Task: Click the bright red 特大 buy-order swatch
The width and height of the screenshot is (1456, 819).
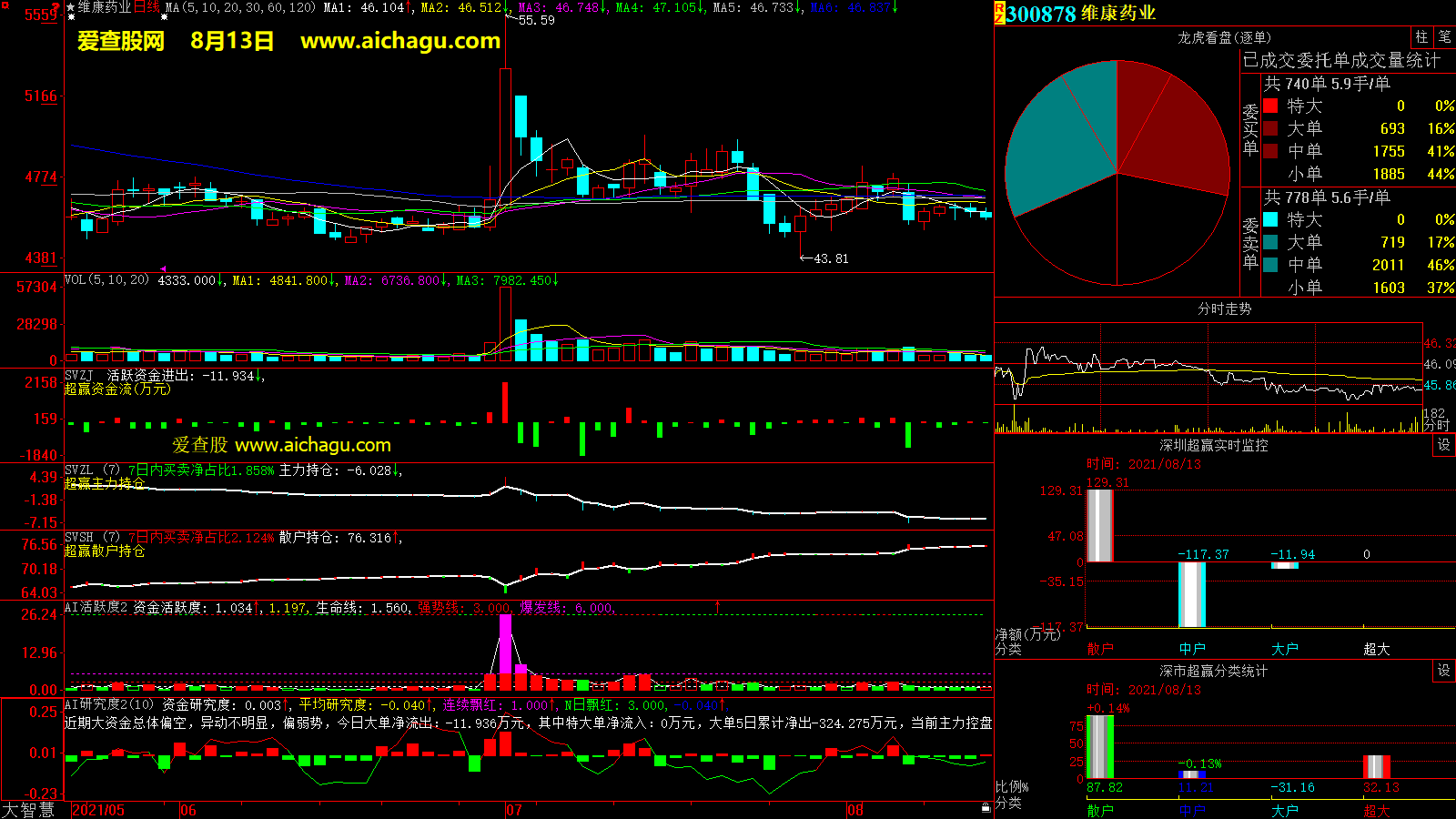Action: coord(1270,106)
